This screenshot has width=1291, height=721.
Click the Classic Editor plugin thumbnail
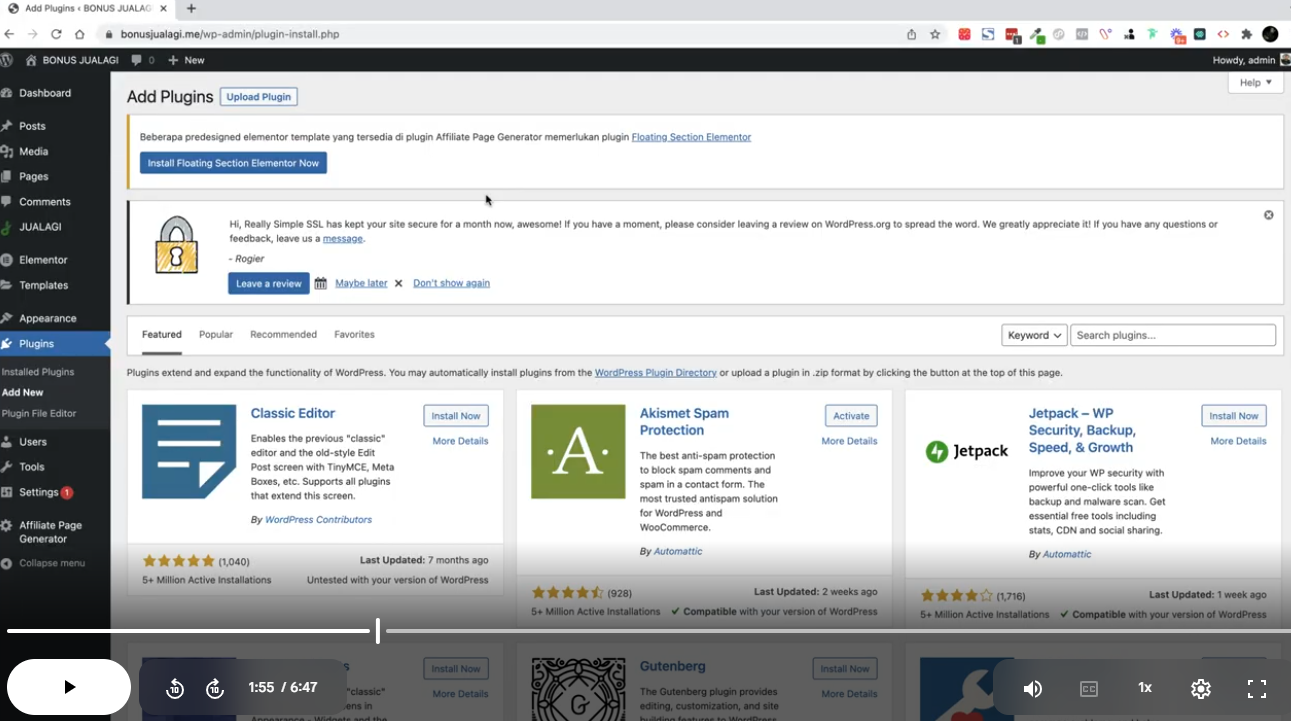pyautogui.click(x=189, y=452)
